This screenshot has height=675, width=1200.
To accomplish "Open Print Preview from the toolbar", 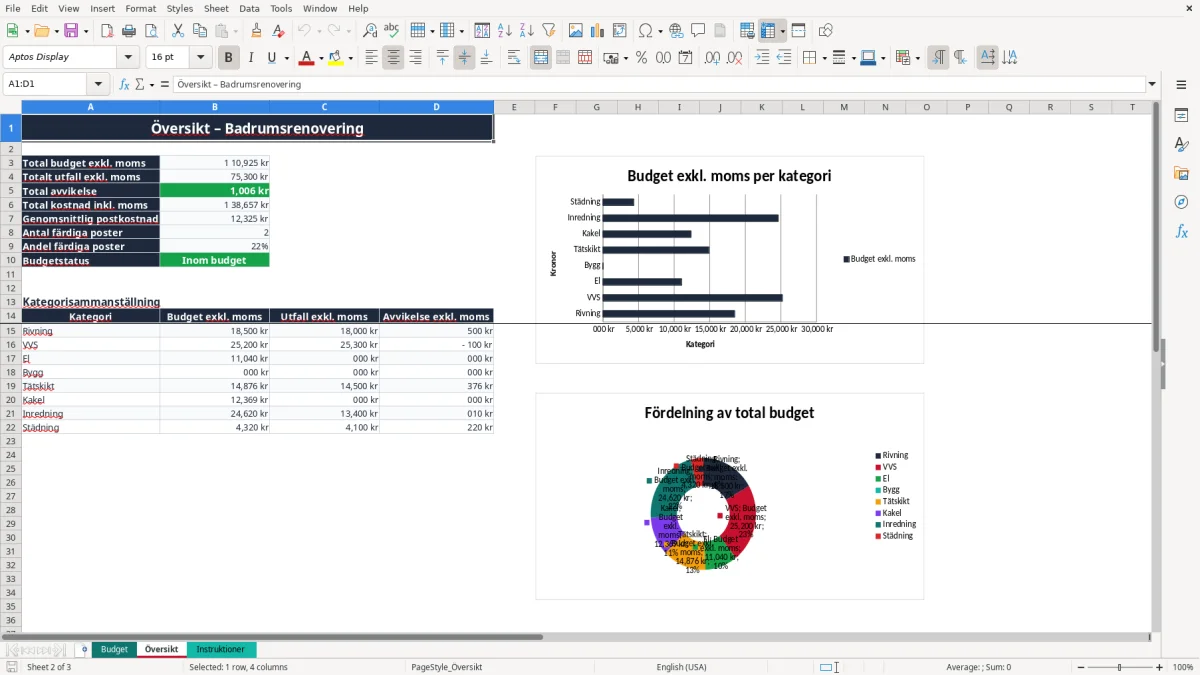I will coord(151,31).
